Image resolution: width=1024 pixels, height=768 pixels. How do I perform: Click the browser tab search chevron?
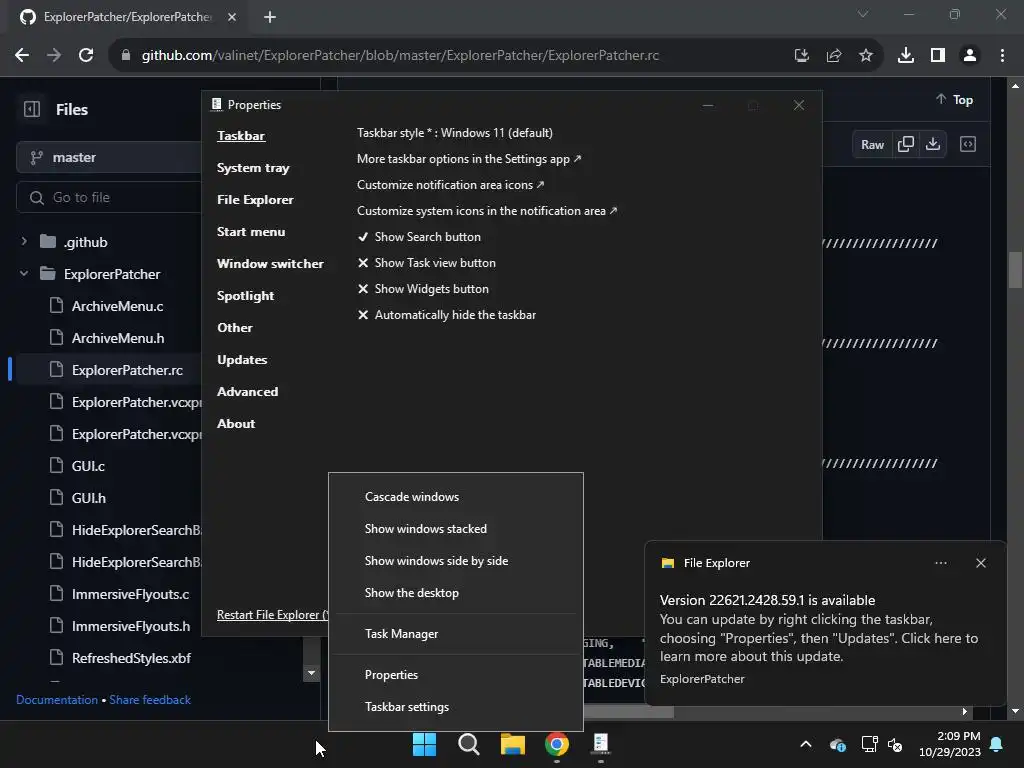click(x=863, y=14)
